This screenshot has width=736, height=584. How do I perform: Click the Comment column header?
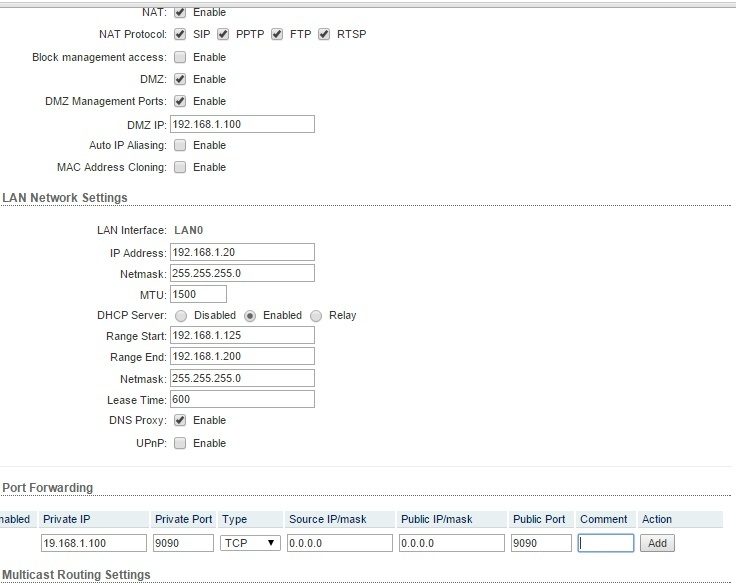604,519
